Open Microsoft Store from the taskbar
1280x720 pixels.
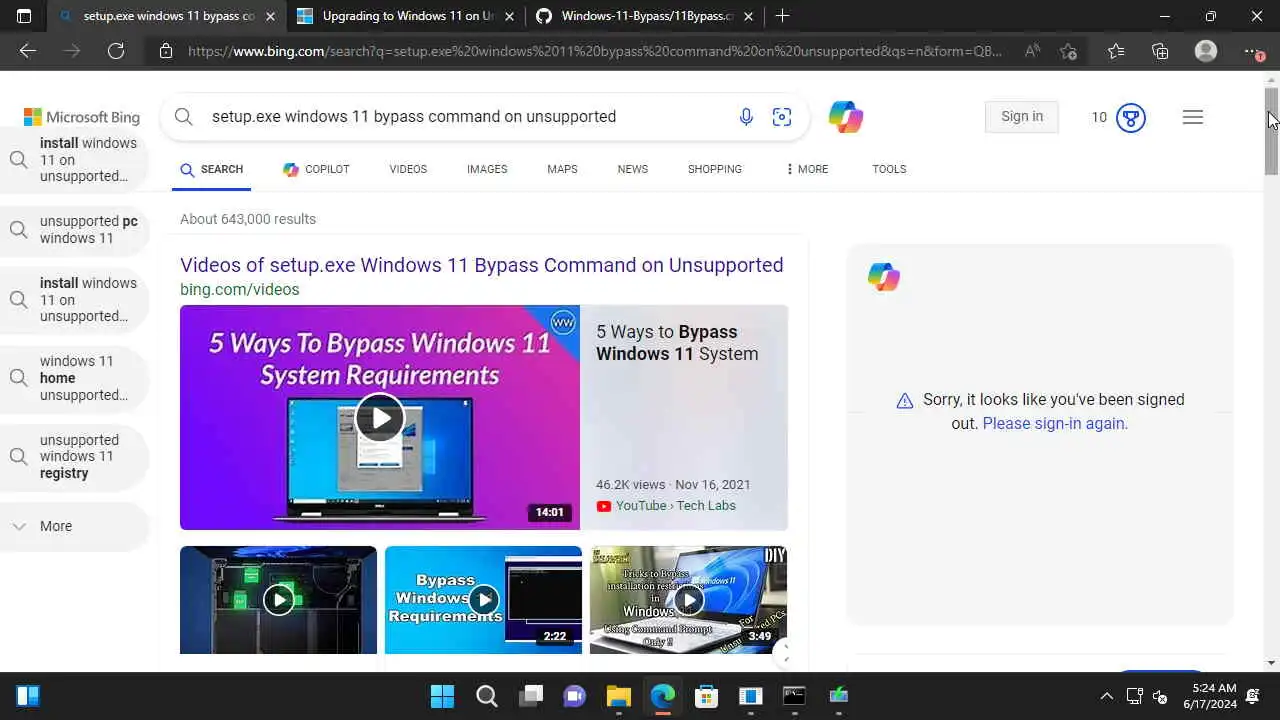pos(706,696)
